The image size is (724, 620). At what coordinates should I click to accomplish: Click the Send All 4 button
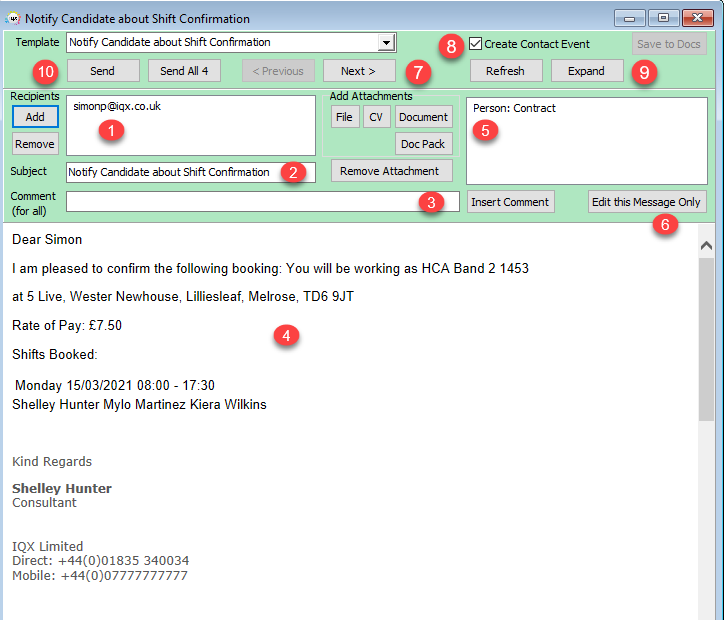pyautogui.click(x=184, y=71)
